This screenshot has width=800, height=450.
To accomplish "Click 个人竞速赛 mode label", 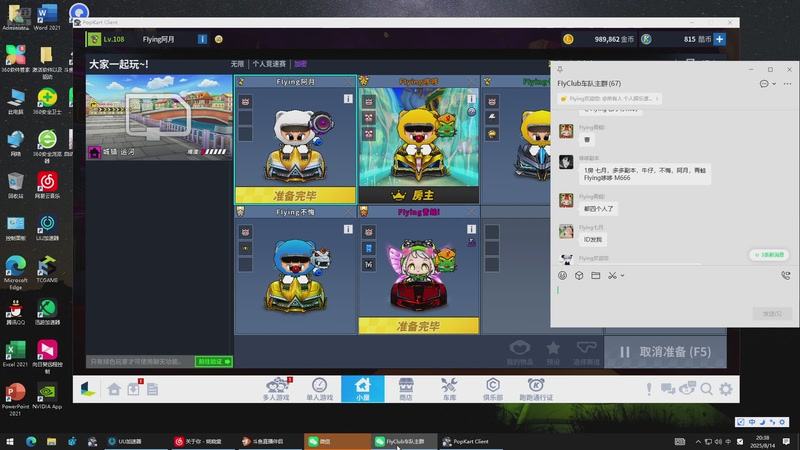I will click(x=269, y=64).
